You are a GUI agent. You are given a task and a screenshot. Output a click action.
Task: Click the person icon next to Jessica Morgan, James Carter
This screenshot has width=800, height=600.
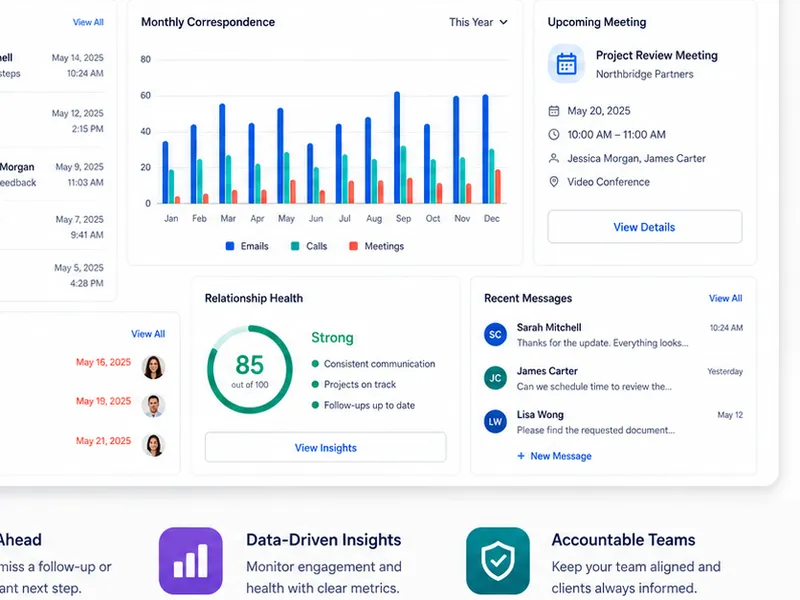554,158
